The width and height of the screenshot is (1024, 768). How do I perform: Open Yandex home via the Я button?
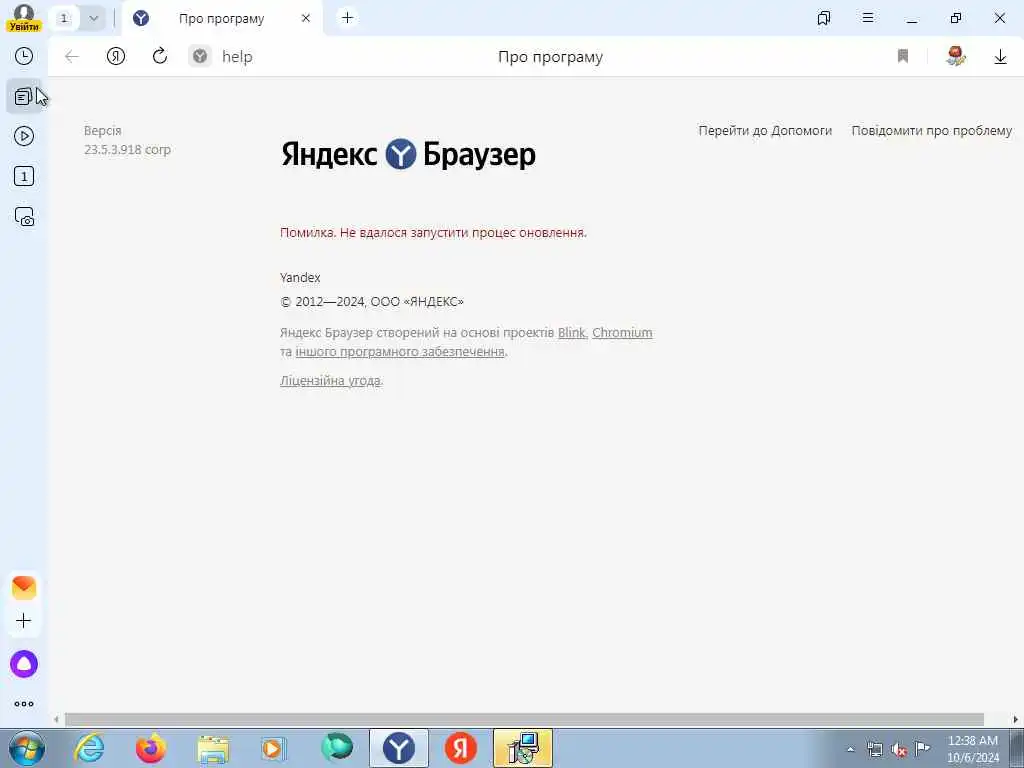pos(116,57)
